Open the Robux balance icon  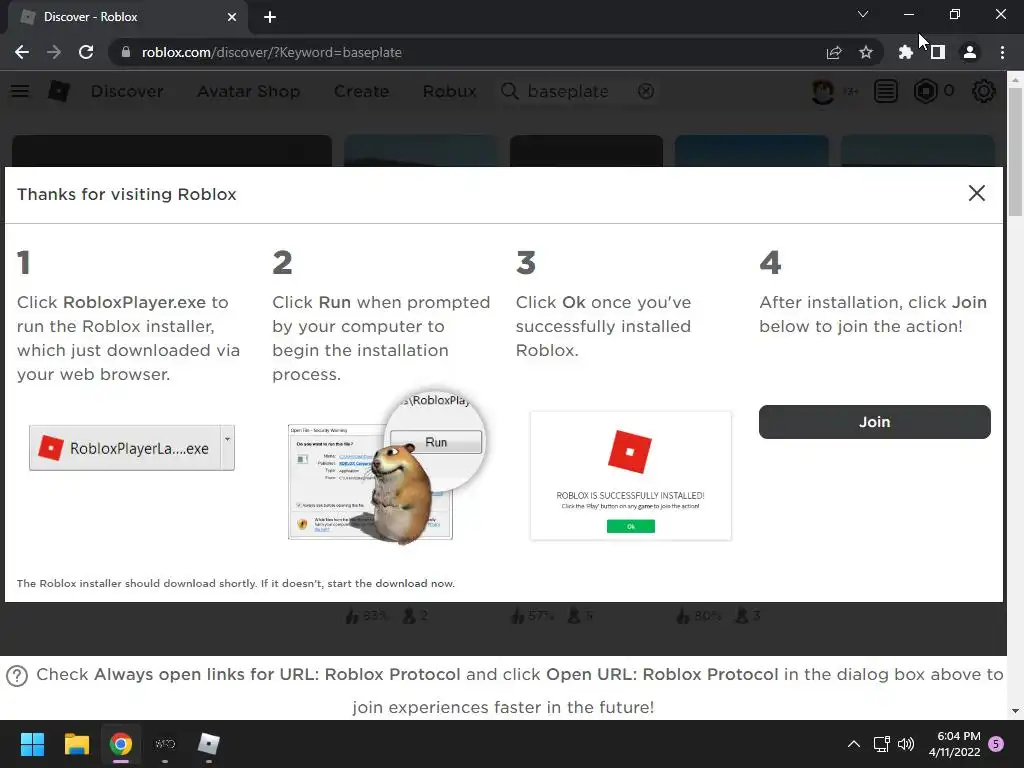point(925,91)
